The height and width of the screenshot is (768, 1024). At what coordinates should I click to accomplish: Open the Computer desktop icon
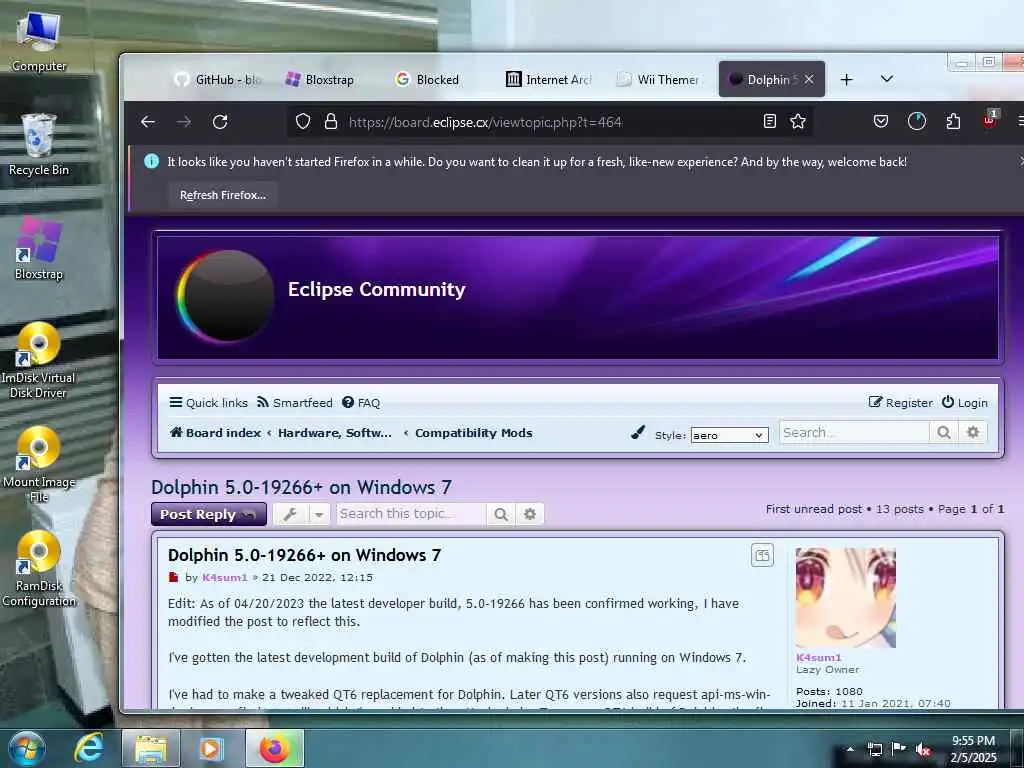pos(39,41)
